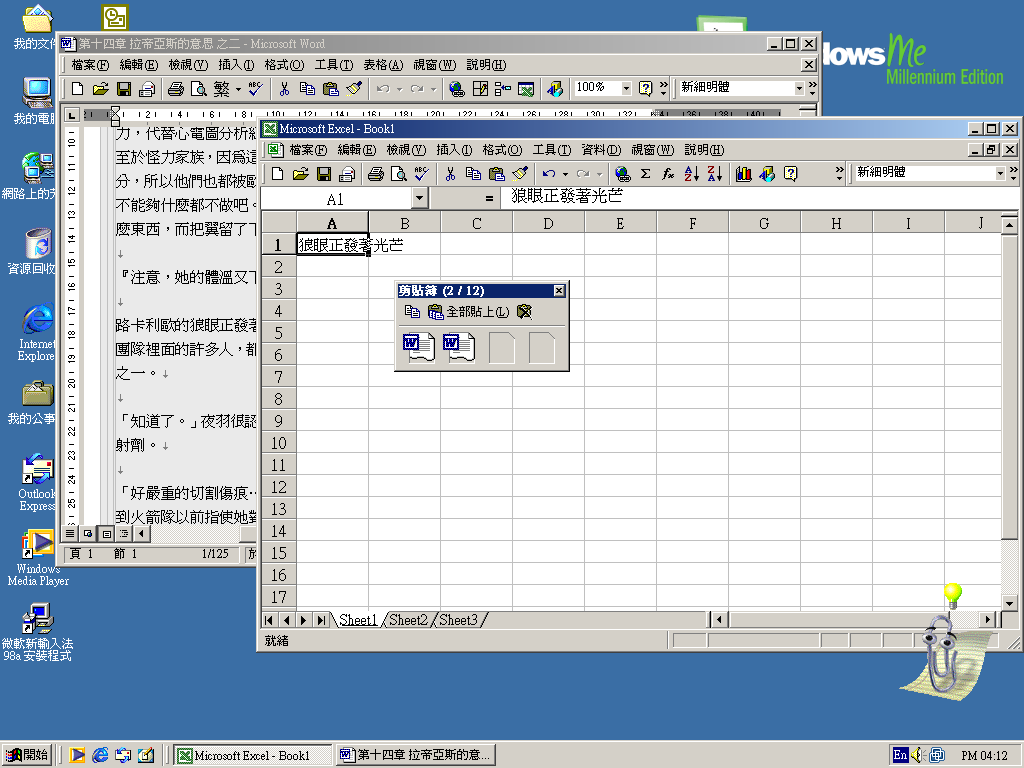Open Word font name dropdown
Screen dimensions: 1024x768
coord(799,88)
